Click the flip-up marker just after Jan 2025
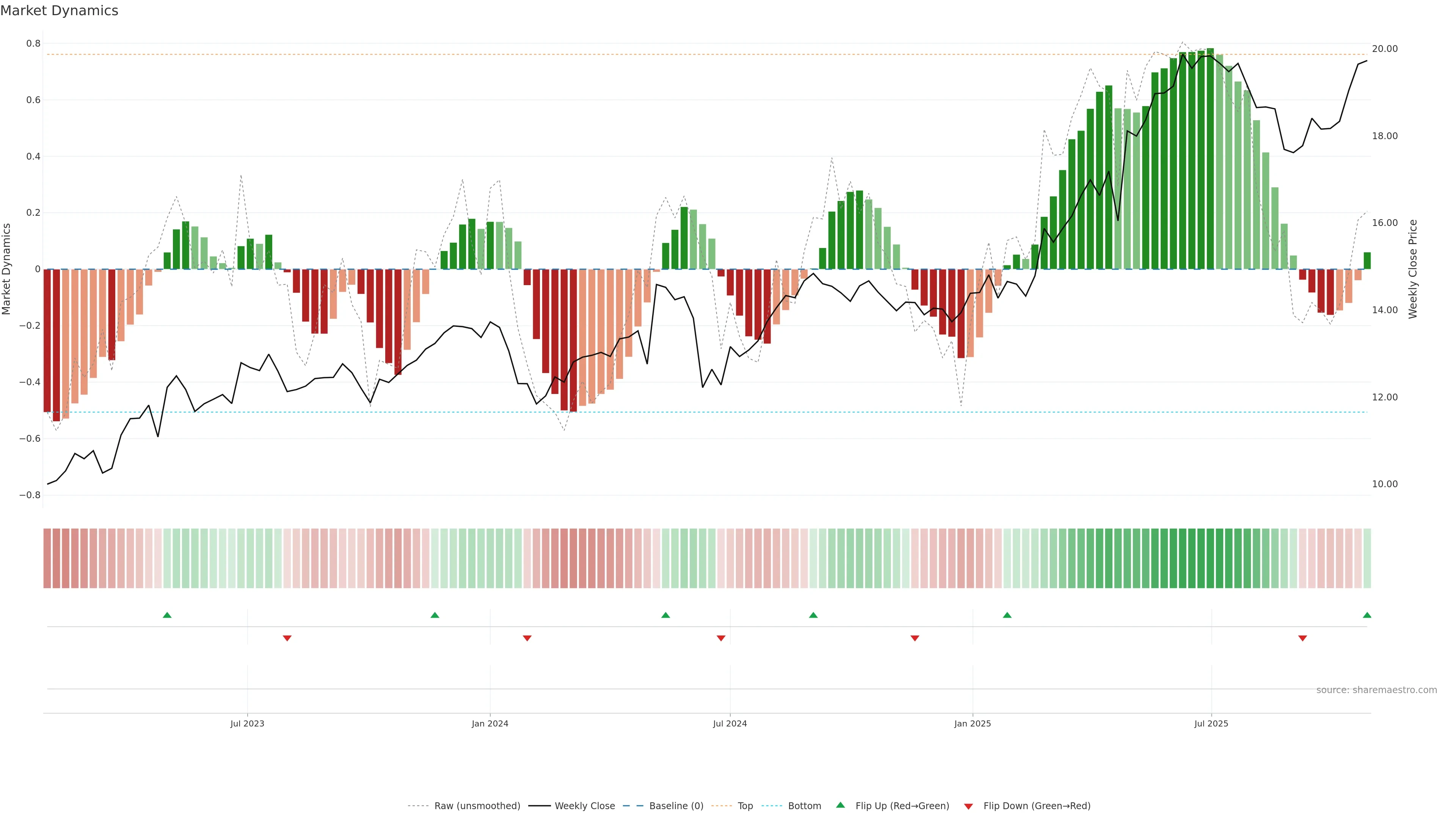 click(1007, 615)
